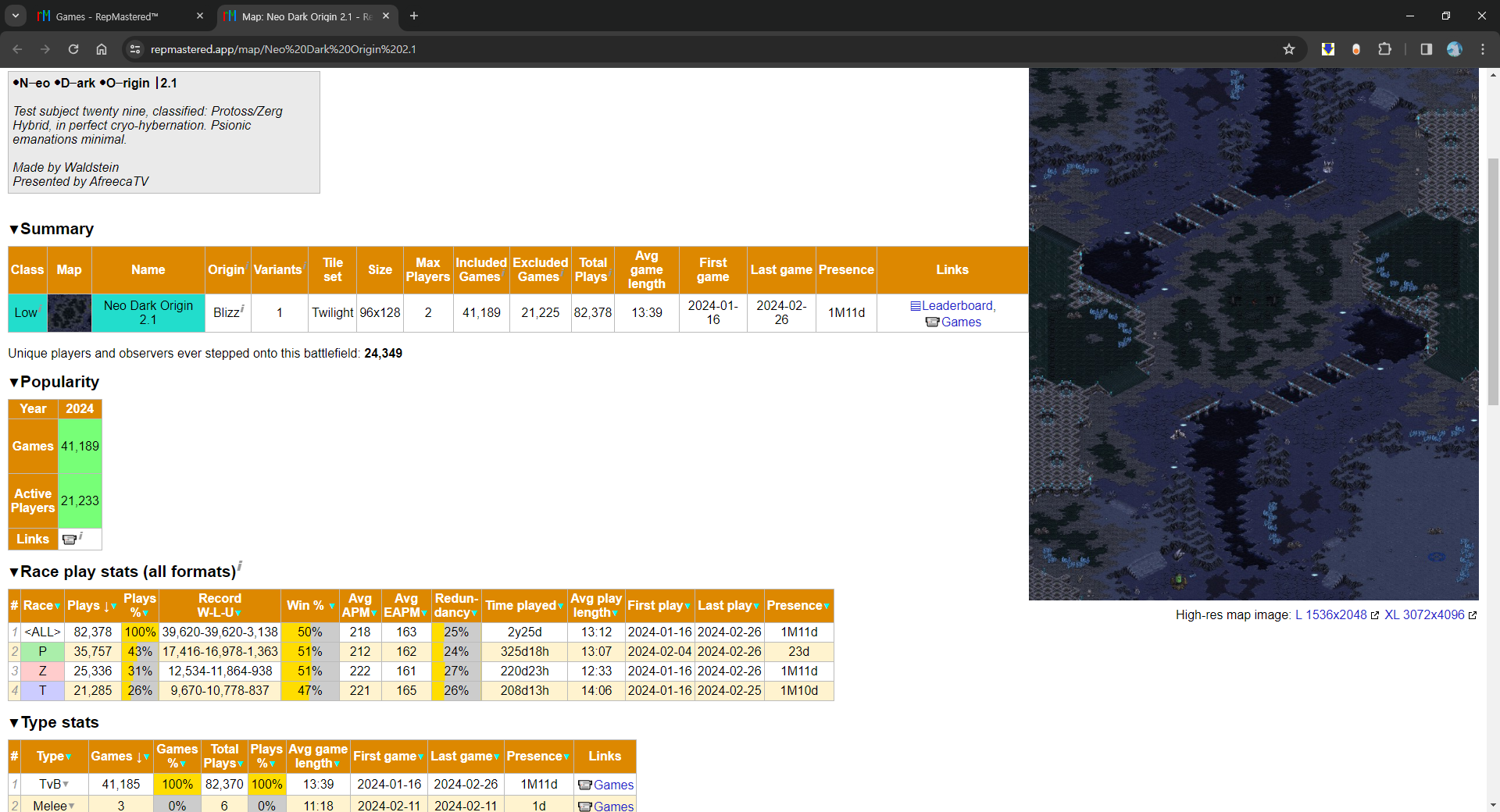Open the Chrome three-dot menu
Viewport: 1500px width, 812px height.
tap(1483, 49)
